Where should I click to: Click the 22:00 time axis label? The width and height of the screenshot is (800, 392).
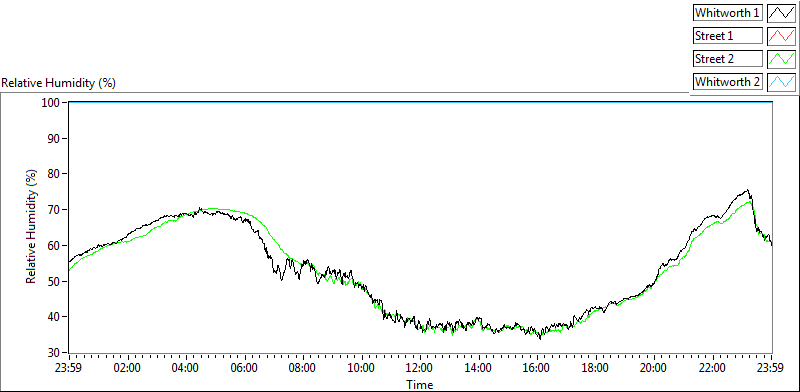(713, 368)
